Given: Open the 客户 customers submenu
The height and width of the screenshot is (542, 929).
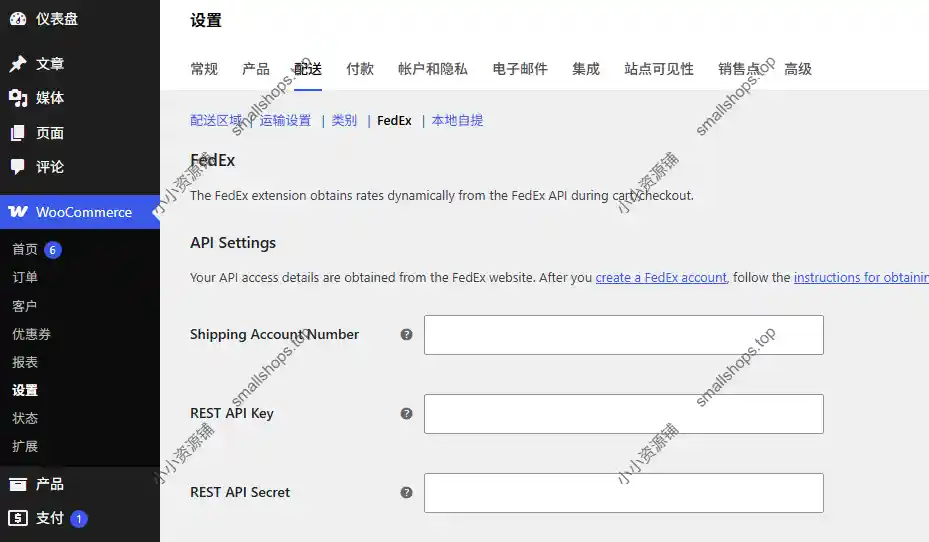Looking at the screenshot, I should point(25,306).
